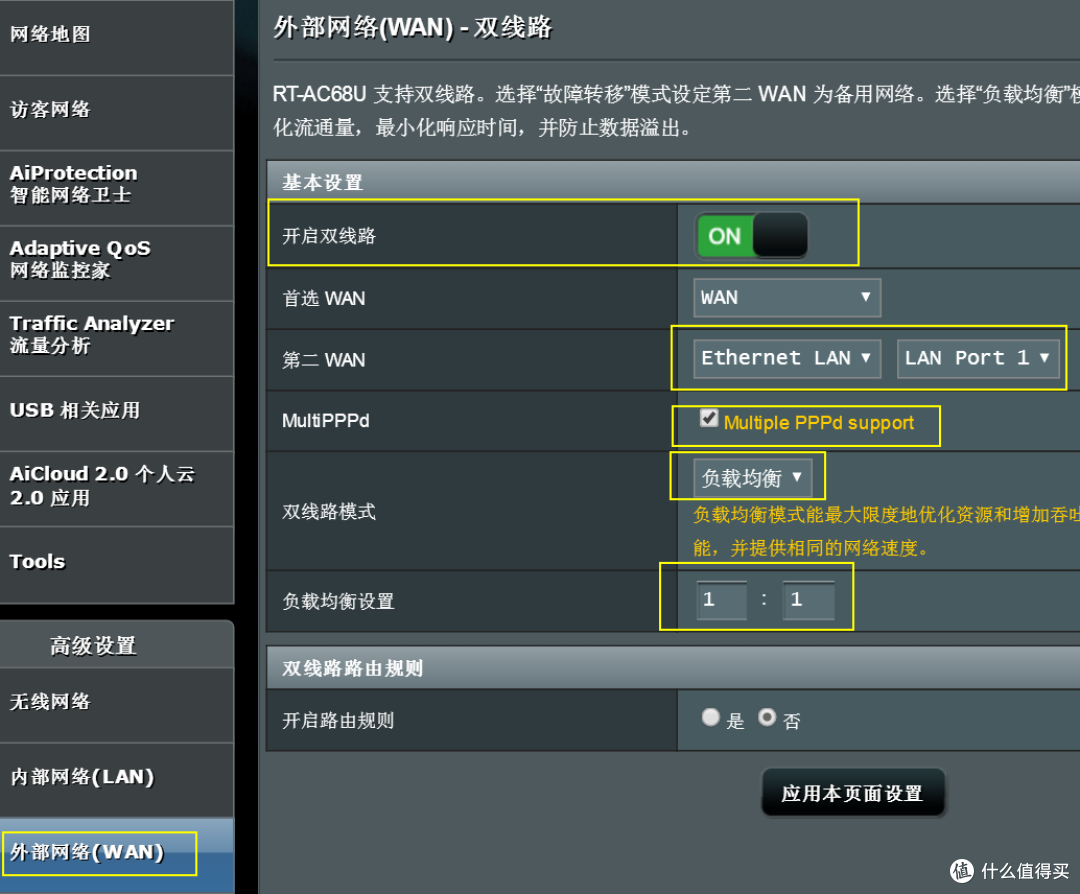Open the Ethernet LAN dropdown for 第二 WAN
Image resolution: width=1080 pixels, height=894 pixels.
tap(786, 358)
